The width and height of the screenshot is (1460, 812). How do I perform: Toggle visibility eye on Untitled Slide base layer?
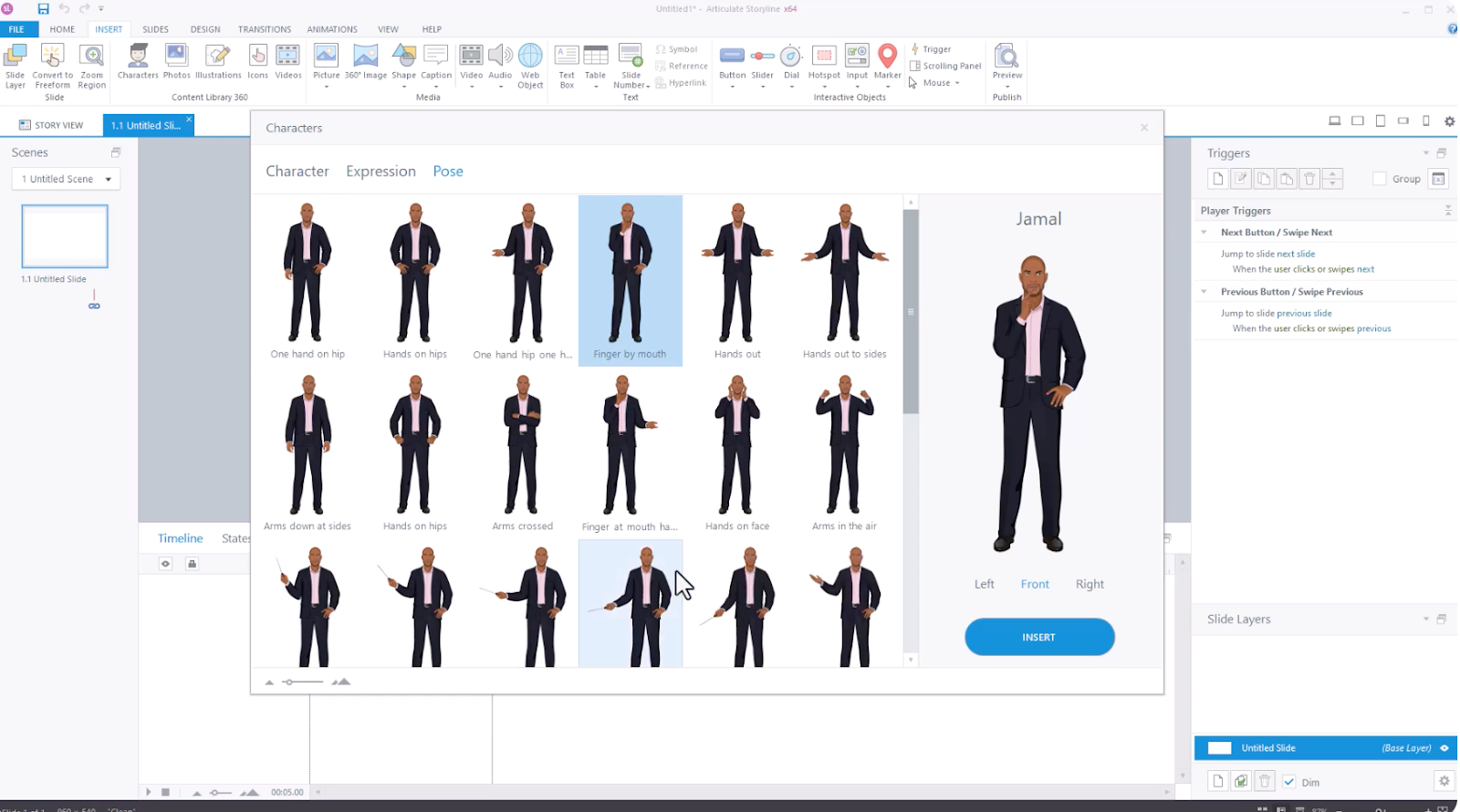pos(1444,748)
